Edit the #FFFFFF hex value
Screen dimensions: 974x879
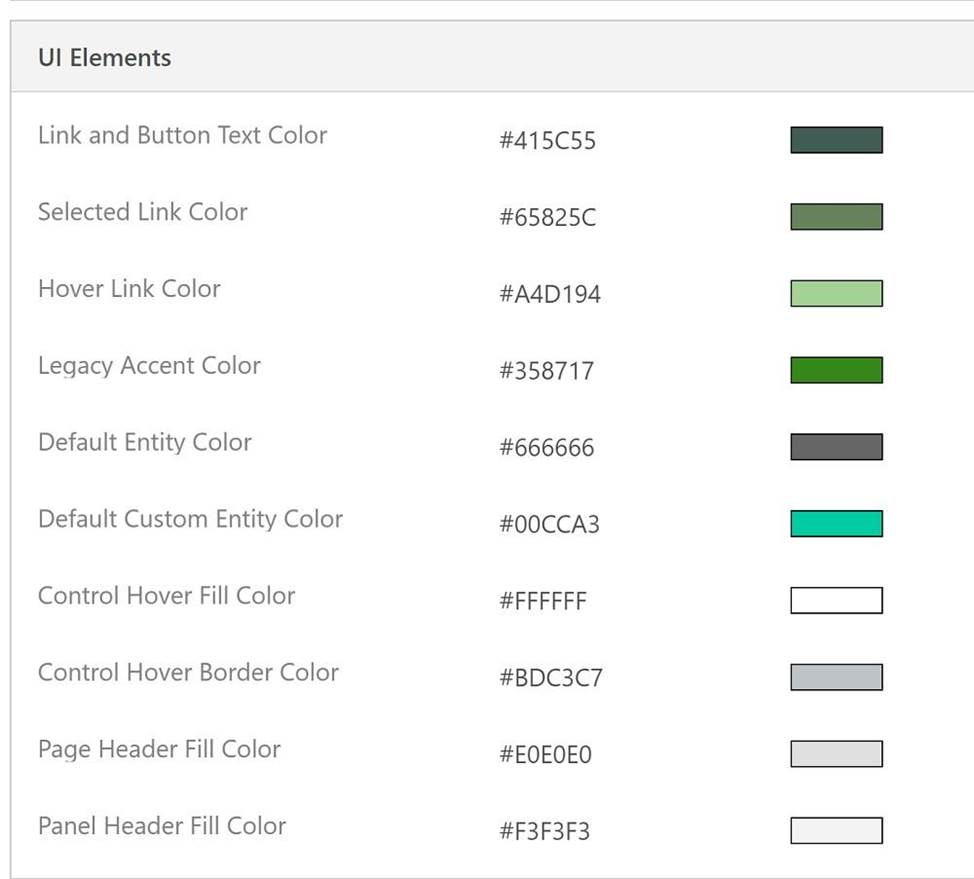coord(543,601)
